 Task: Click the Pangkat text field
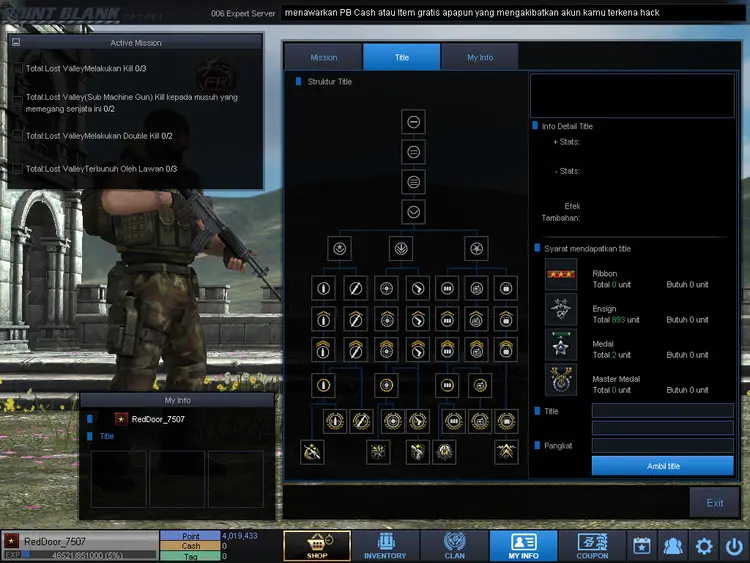pos(662,445)
